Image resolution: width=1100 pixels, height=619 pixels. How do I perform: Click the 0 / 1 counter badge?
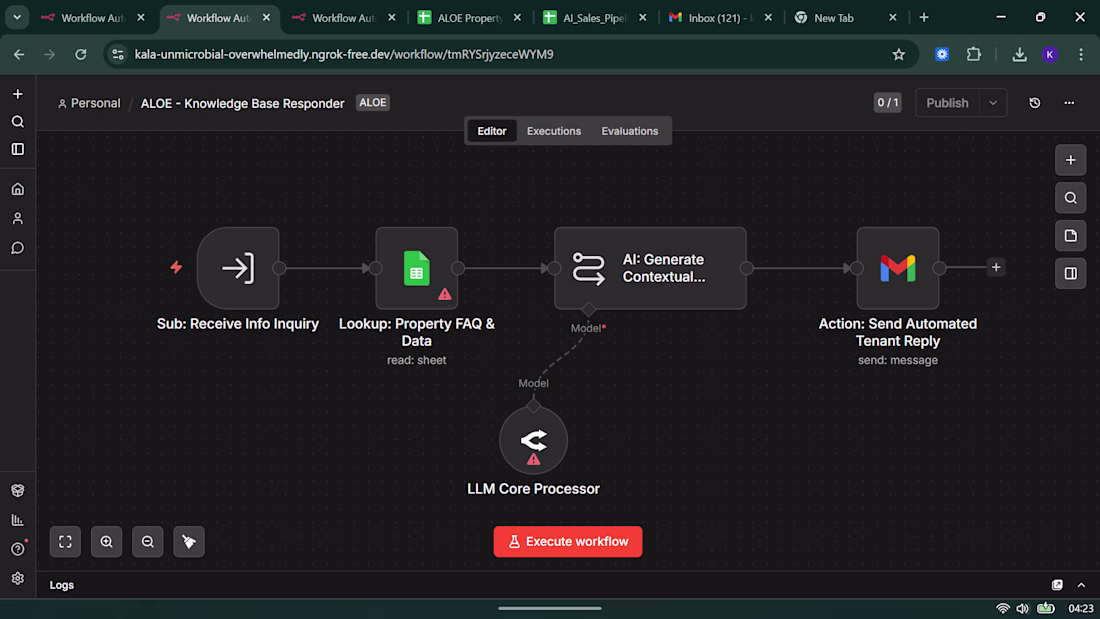[887, 102]
